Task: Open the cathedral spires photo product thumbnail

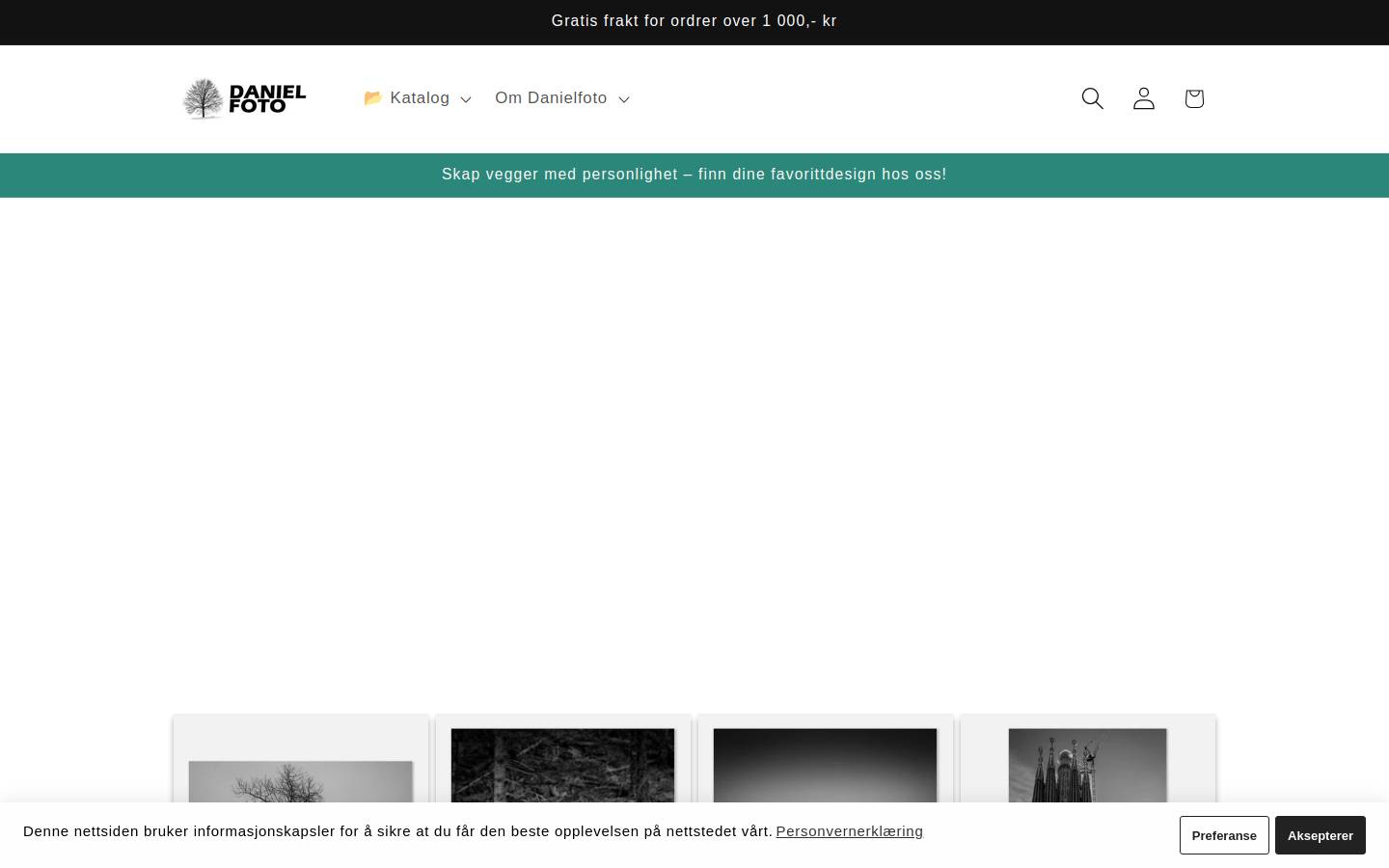Action: pos(1088,758)
